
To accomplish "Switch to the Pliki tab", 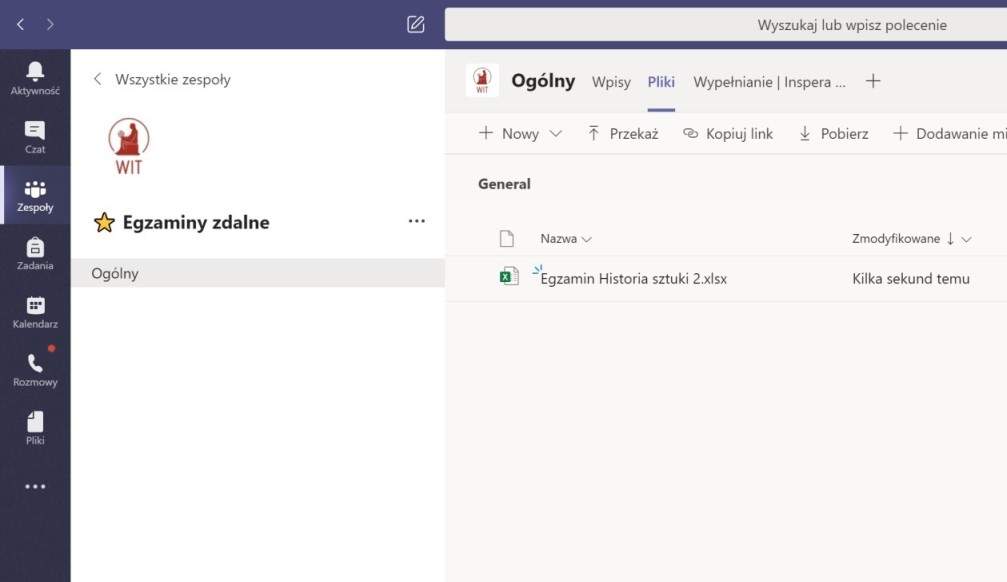I will [x=661, y=82].
